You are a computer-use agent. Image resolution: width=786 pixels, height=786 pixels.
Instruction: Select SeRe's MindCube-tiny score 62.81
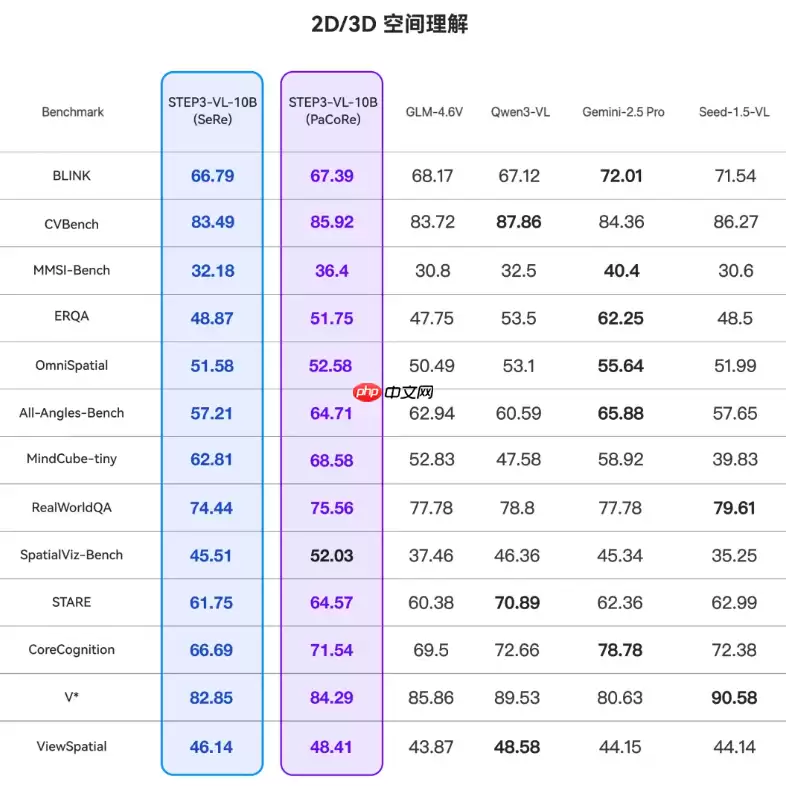coord(212,461)
